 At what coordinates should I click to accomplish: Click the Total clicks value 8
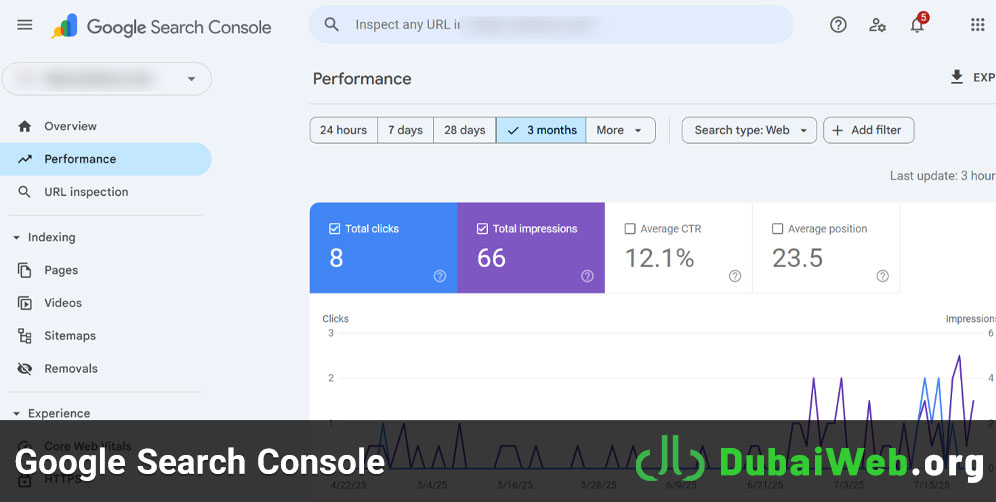(336, 258)
